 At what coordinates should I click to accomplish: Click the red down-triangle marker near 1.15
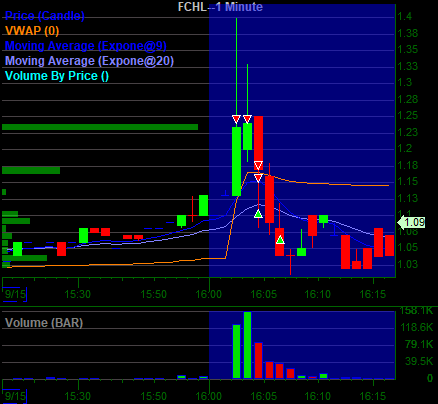(258, 178)
